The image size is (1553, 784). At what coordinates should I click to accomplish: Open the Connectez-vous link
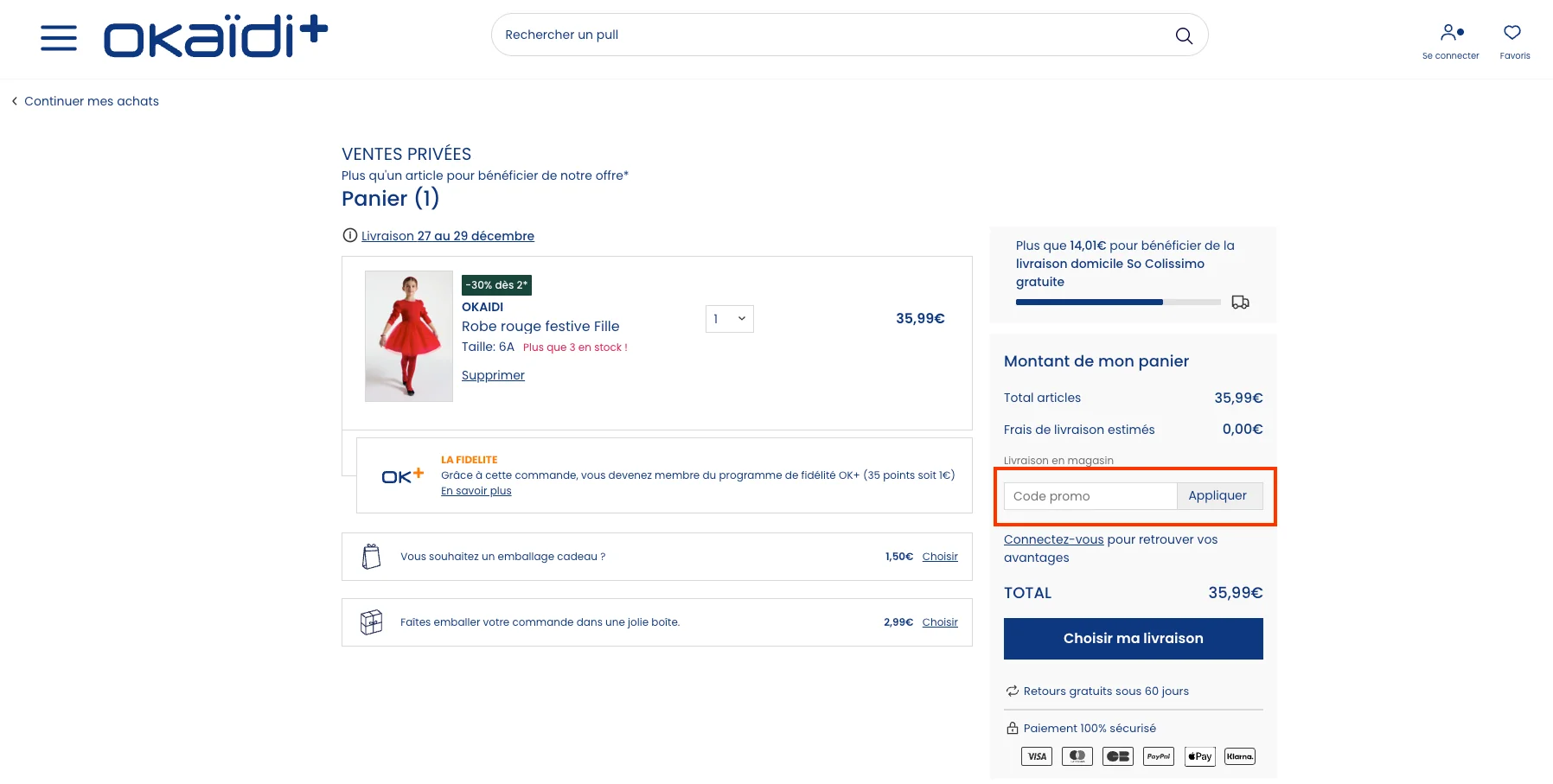point(1053,539)
